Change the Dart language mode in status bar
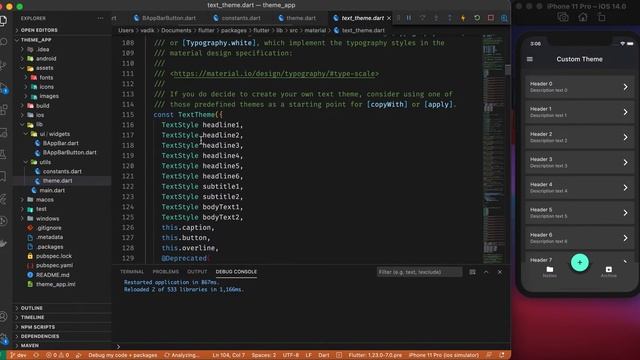The width and height of the screenshot is (640, 360). point(324,355)
